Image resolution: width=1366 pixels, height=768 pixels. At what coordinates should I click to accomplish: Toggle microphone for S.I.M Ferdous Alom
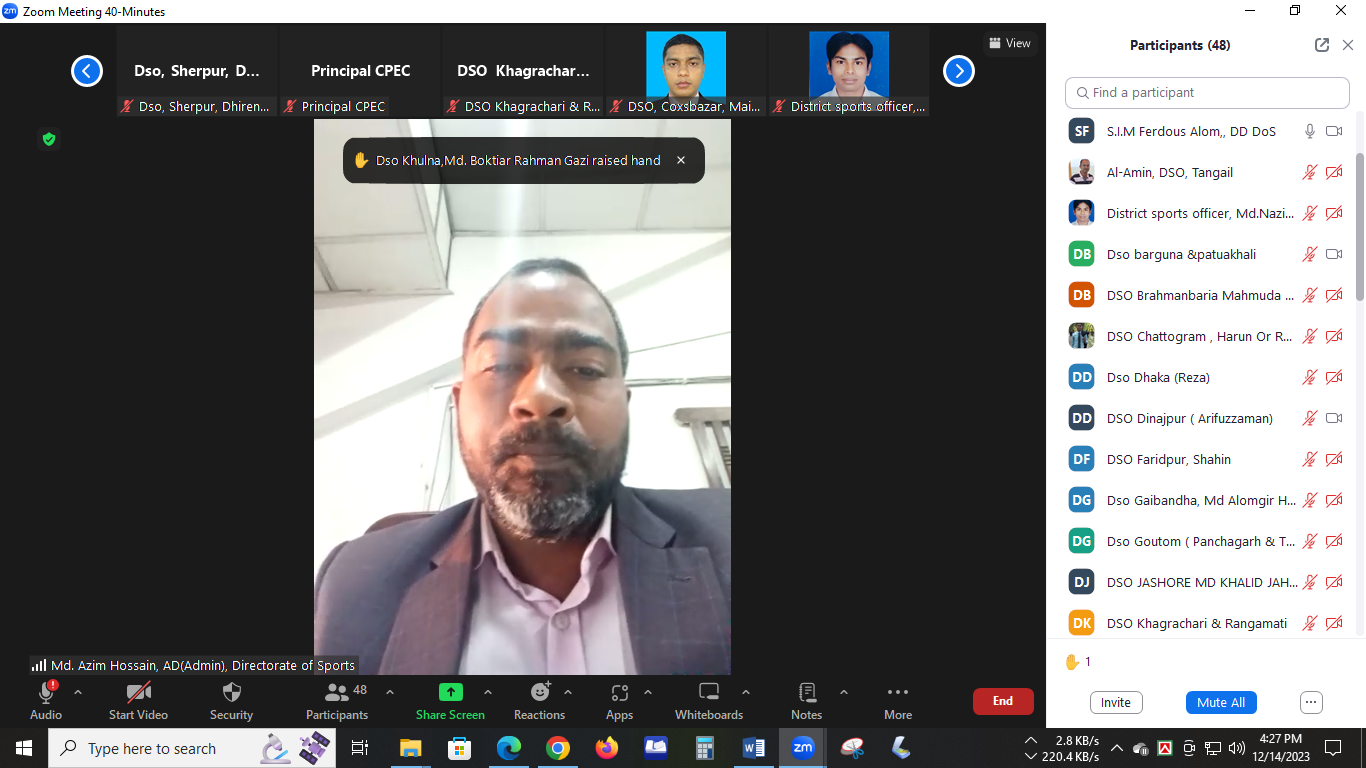click(x=1309, y=131)
